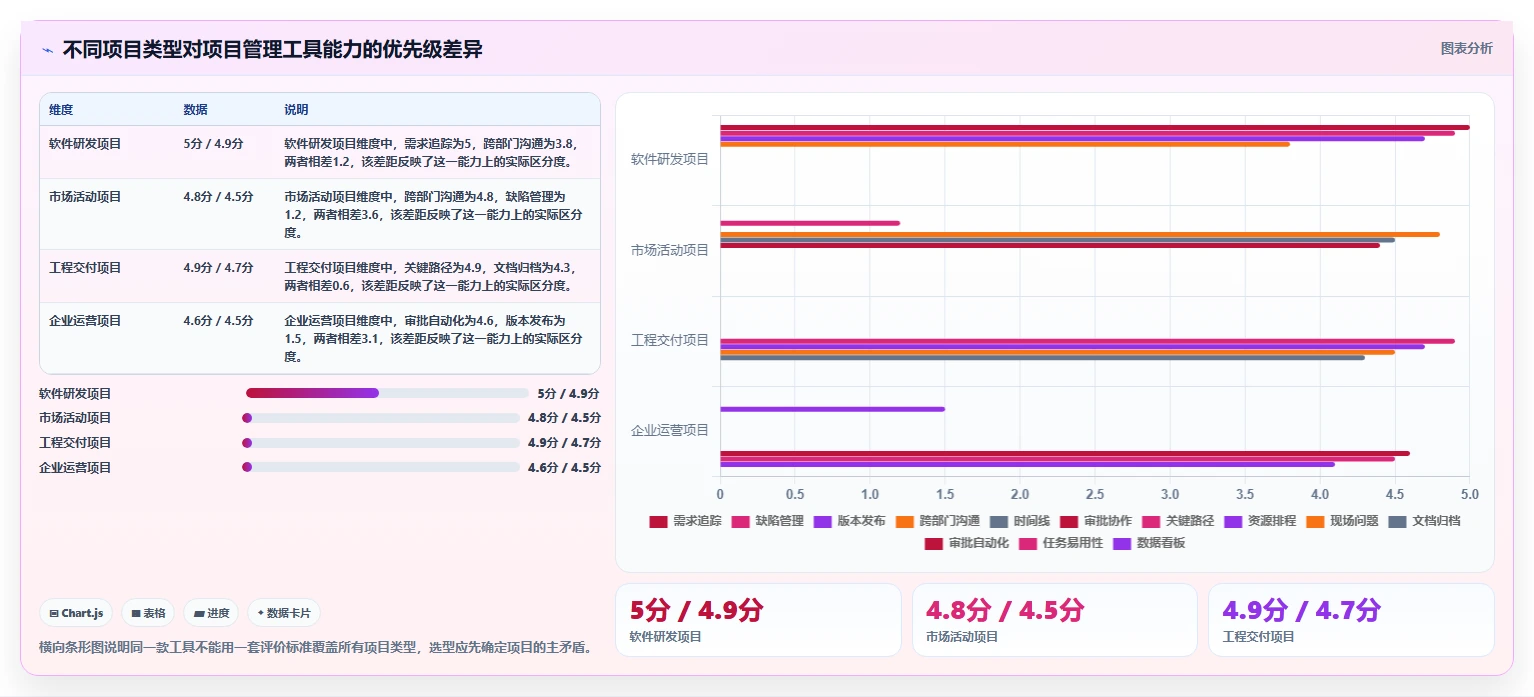
Task: Open the 工程交付项目 data card
Action: point(1351,620)
